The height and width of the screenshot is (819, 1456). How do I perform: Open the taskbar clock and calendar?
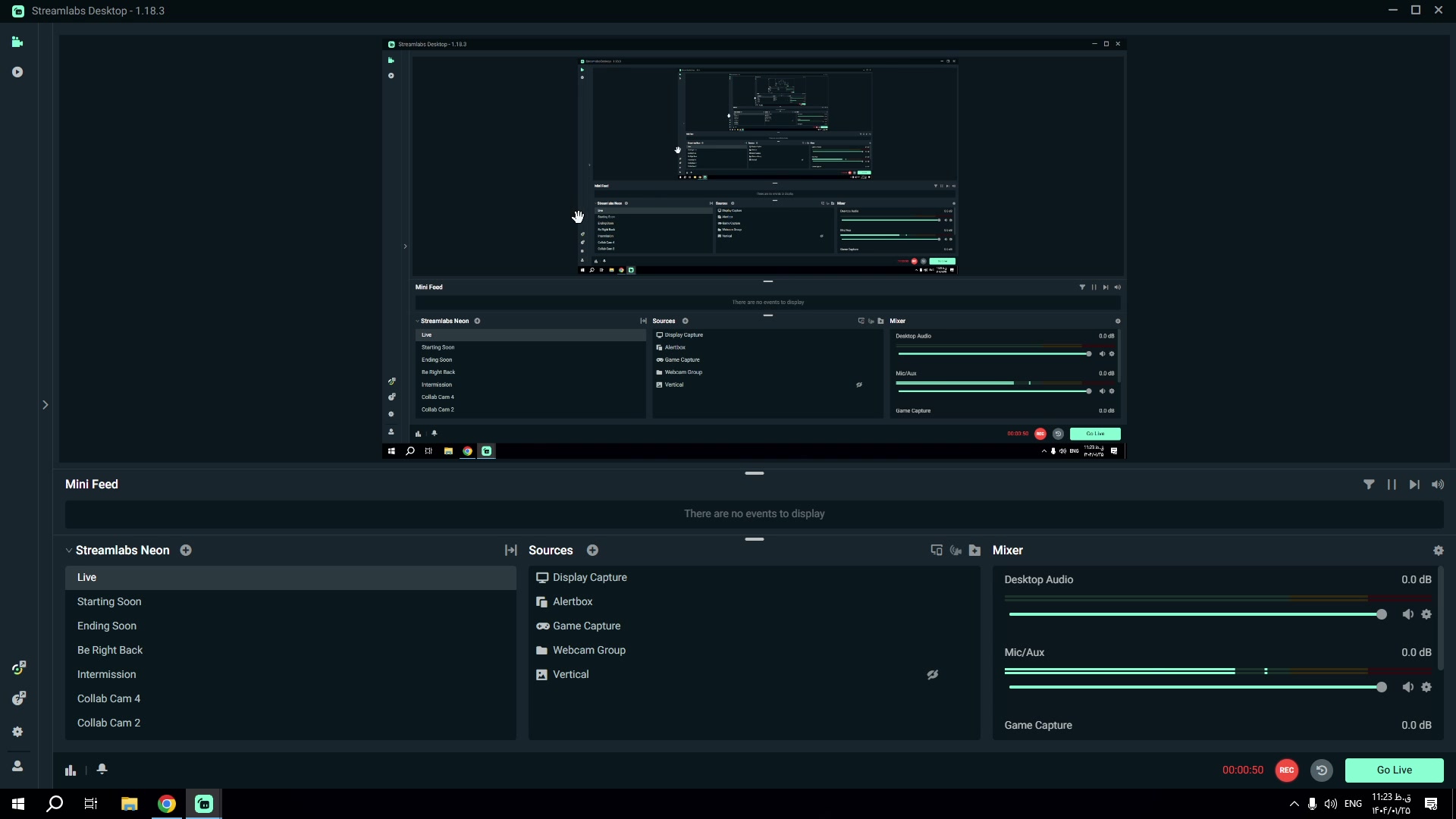pyautogui.click(x=1391, y=804)
